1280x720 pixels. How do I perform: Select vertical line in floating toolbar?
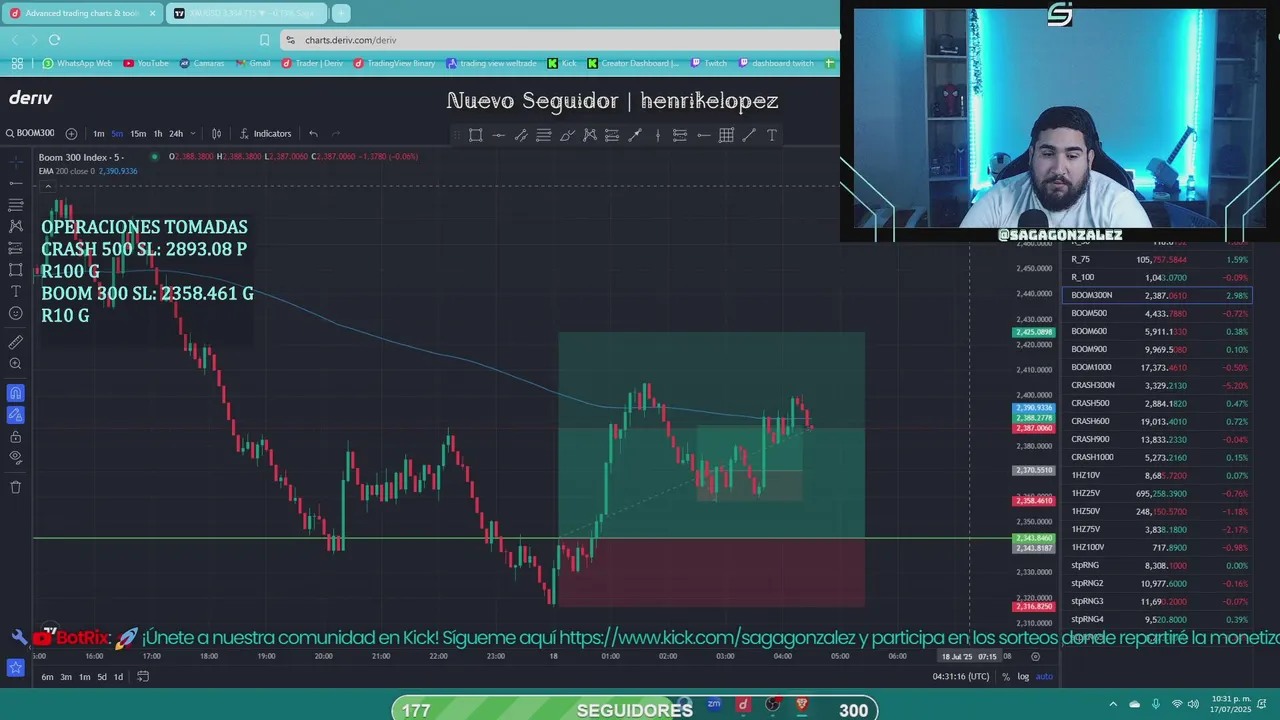coord(657,135)
